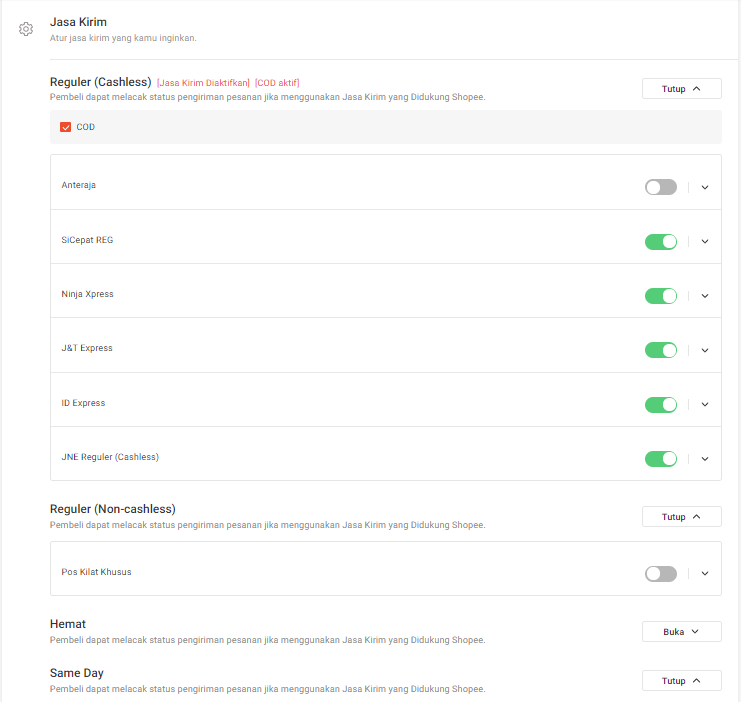Screen dimensions: 741x702
Task: Turn off the Ninja Xpress switch
Action: click(661, 296)
